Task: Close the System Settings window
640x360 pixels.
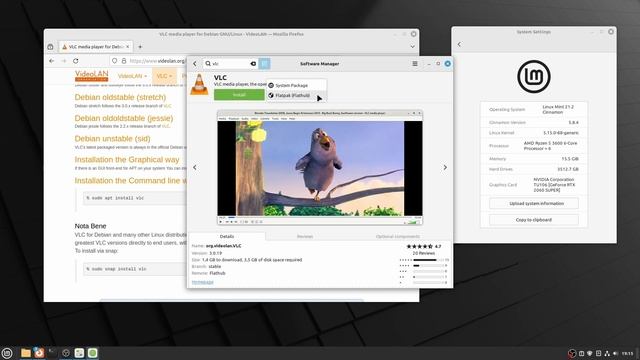Action: pyautogui.click(x=611, y=32)
